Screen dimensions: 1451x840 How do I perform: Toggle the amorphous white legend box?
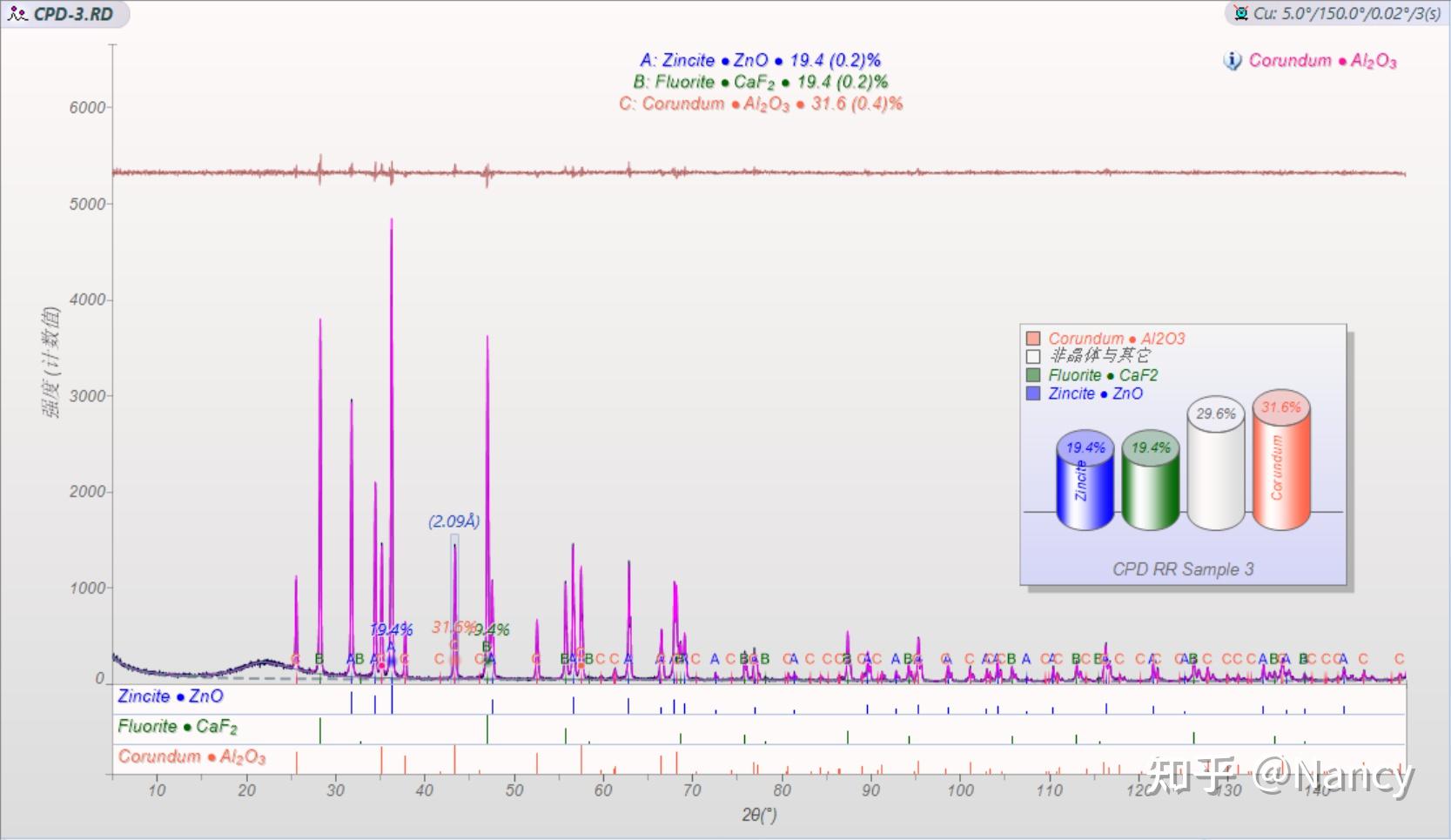click(x=1033, y=356)
